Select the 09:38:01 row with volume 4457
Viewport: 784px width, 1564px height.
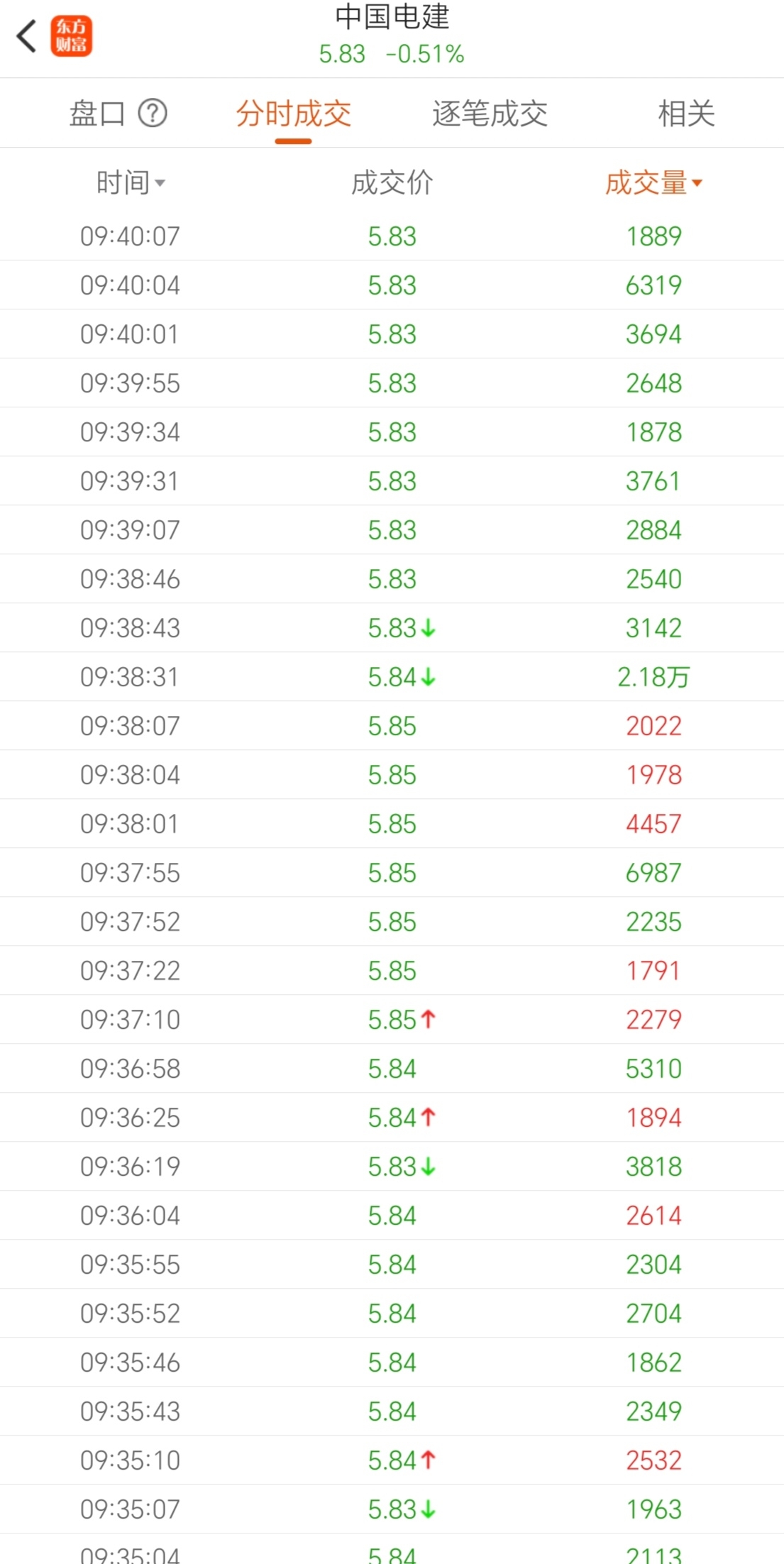392,824
